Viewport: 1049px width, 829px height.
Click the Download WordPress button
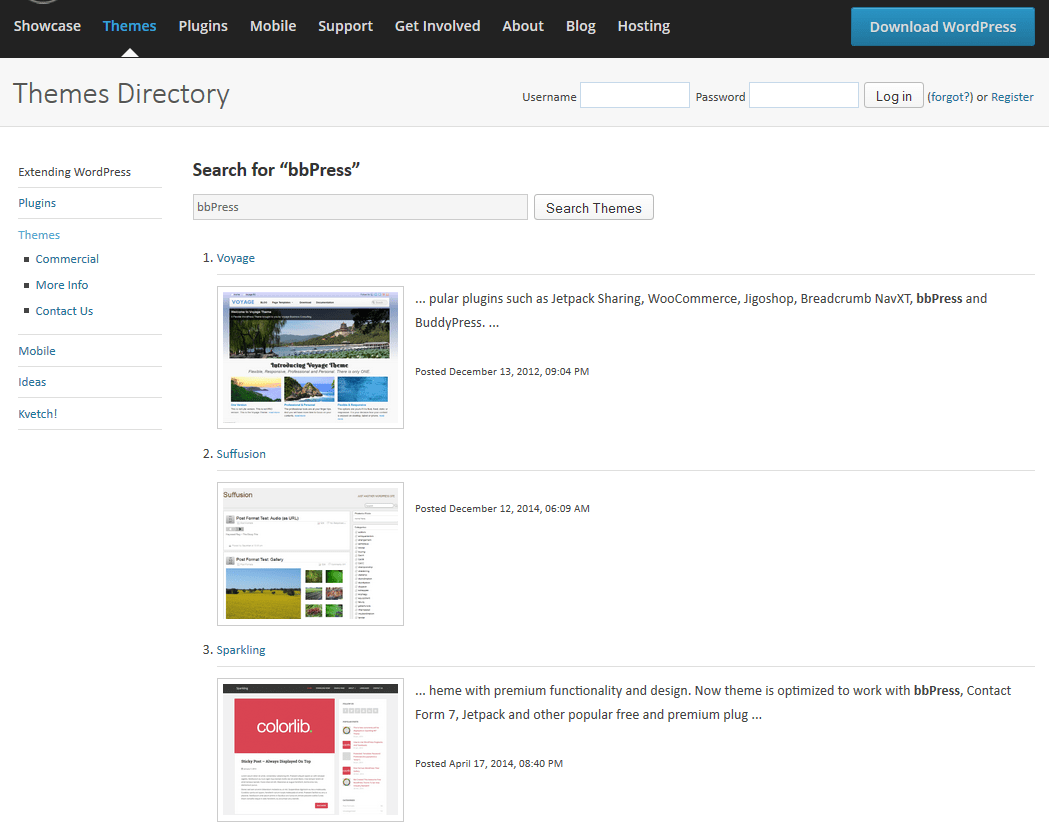tap(942, 27)
